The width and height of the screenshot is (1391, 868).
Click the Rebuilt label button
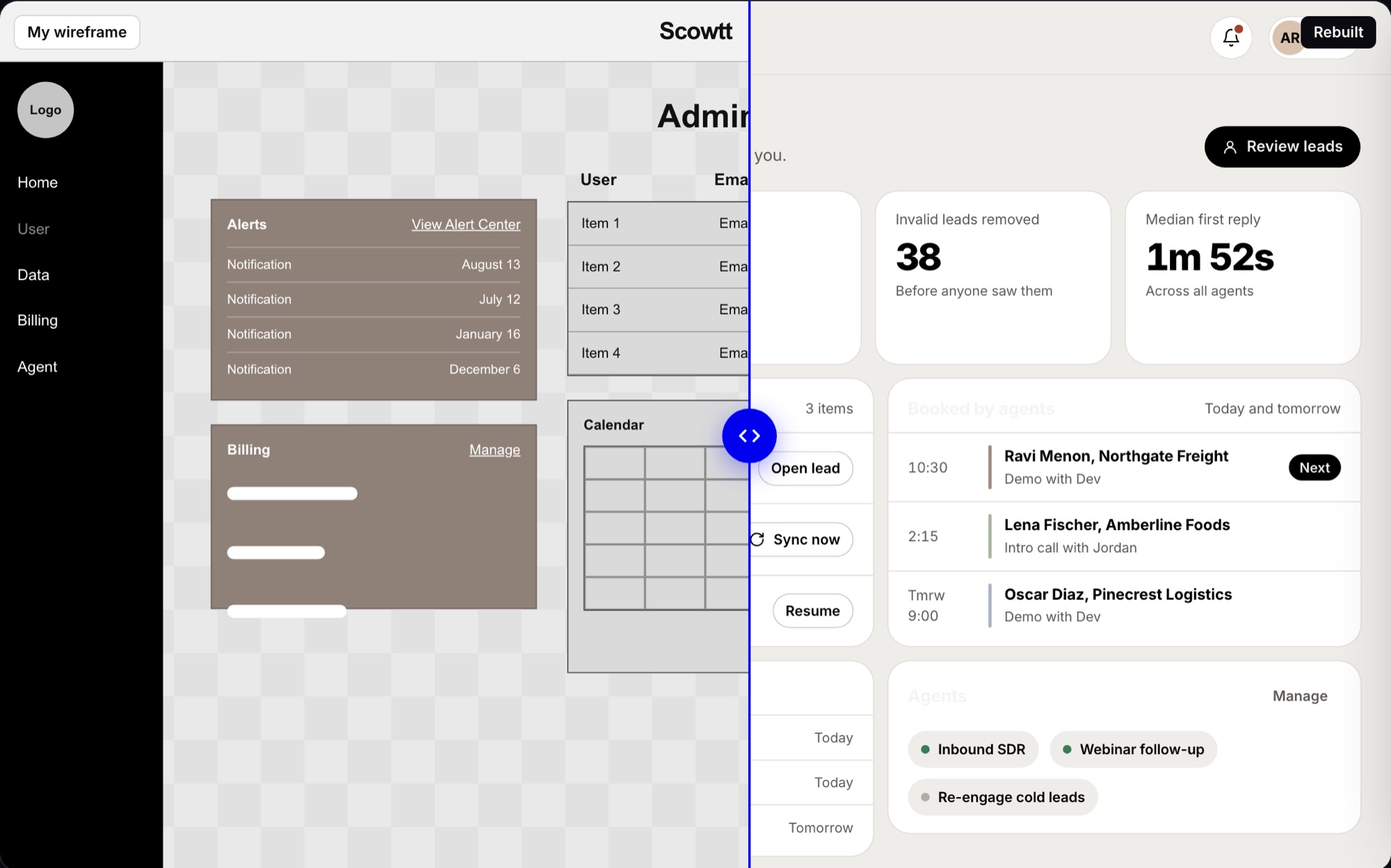tap(1338, 32)
